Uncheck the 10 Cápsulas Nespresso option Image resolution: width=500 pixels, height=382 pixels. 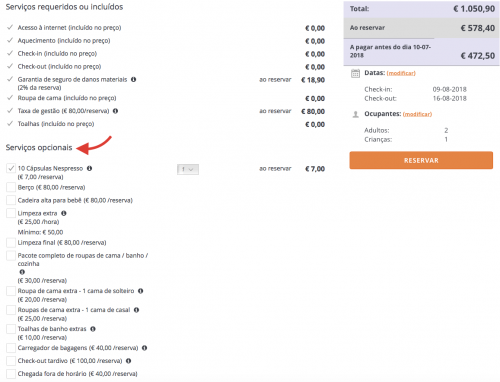point(11,168)
